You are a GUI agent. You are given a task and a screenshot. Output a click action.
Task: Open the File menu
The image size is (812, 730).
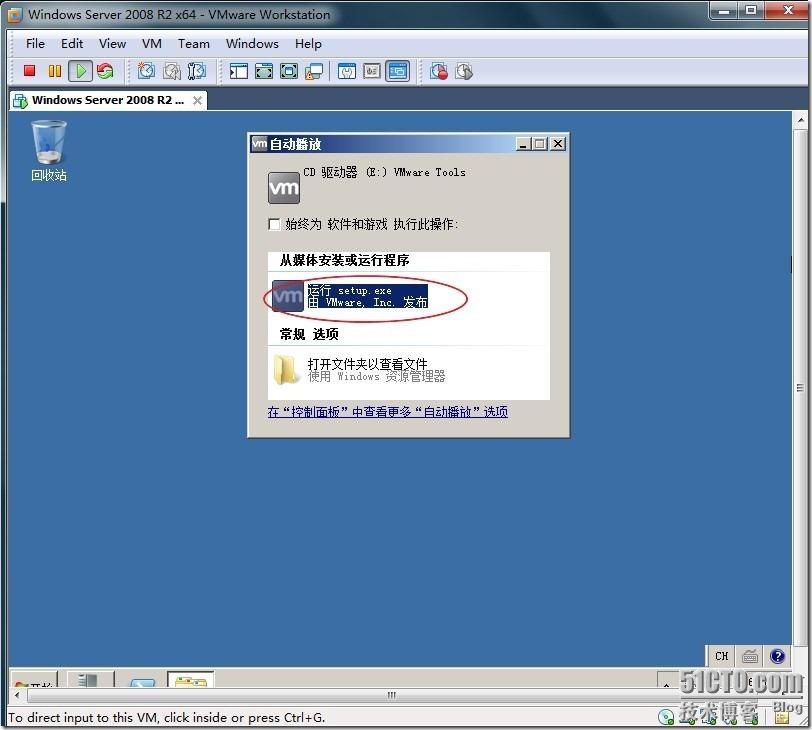coord(35,43)
